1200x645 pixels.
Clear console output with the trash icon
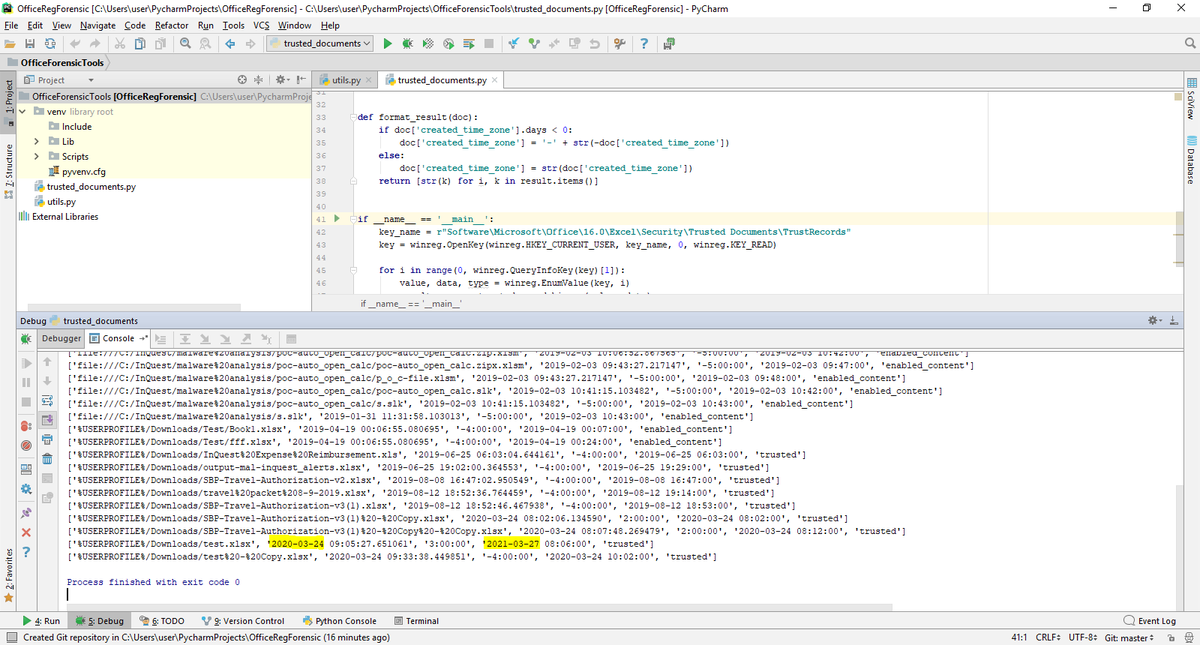pyautogui.click(x=47, y=459)
